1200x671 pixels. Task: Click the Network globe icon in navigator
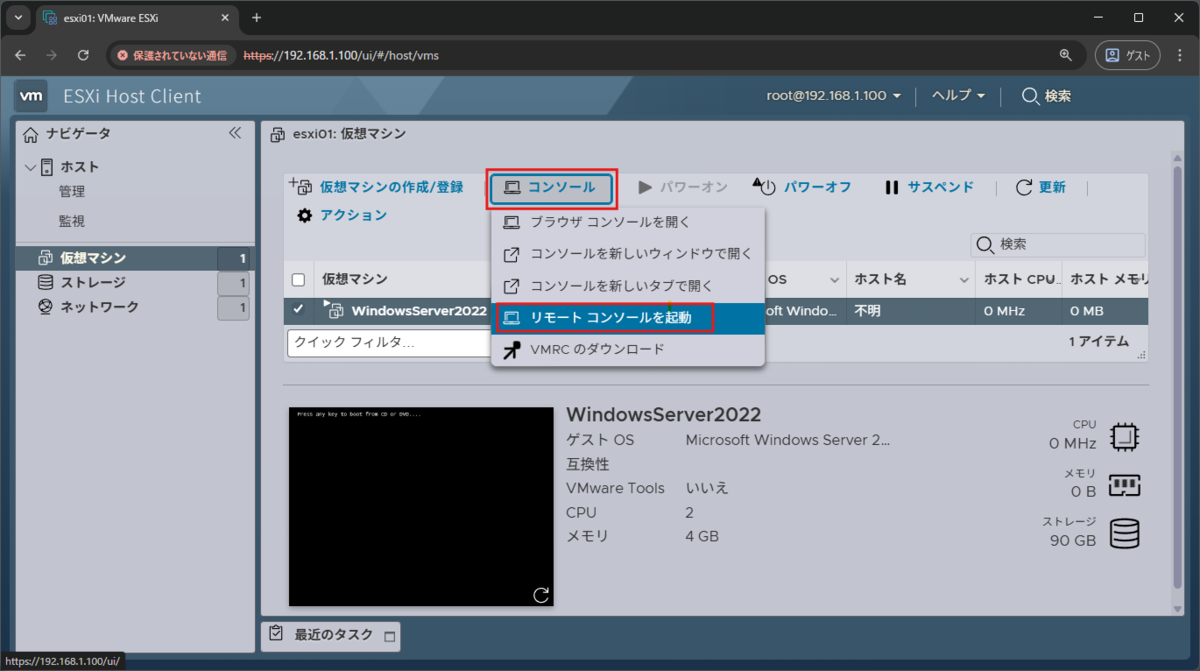point(45,307)
